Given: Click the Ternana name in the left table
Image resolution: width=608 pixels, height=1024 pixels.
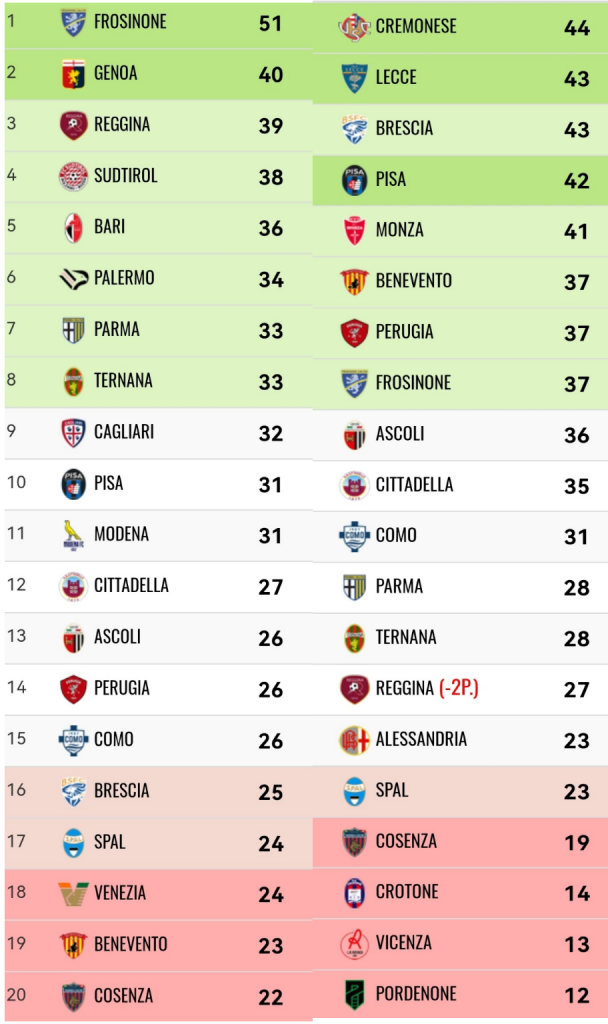Looking at the screenshot, I should [x=123, y=381].
